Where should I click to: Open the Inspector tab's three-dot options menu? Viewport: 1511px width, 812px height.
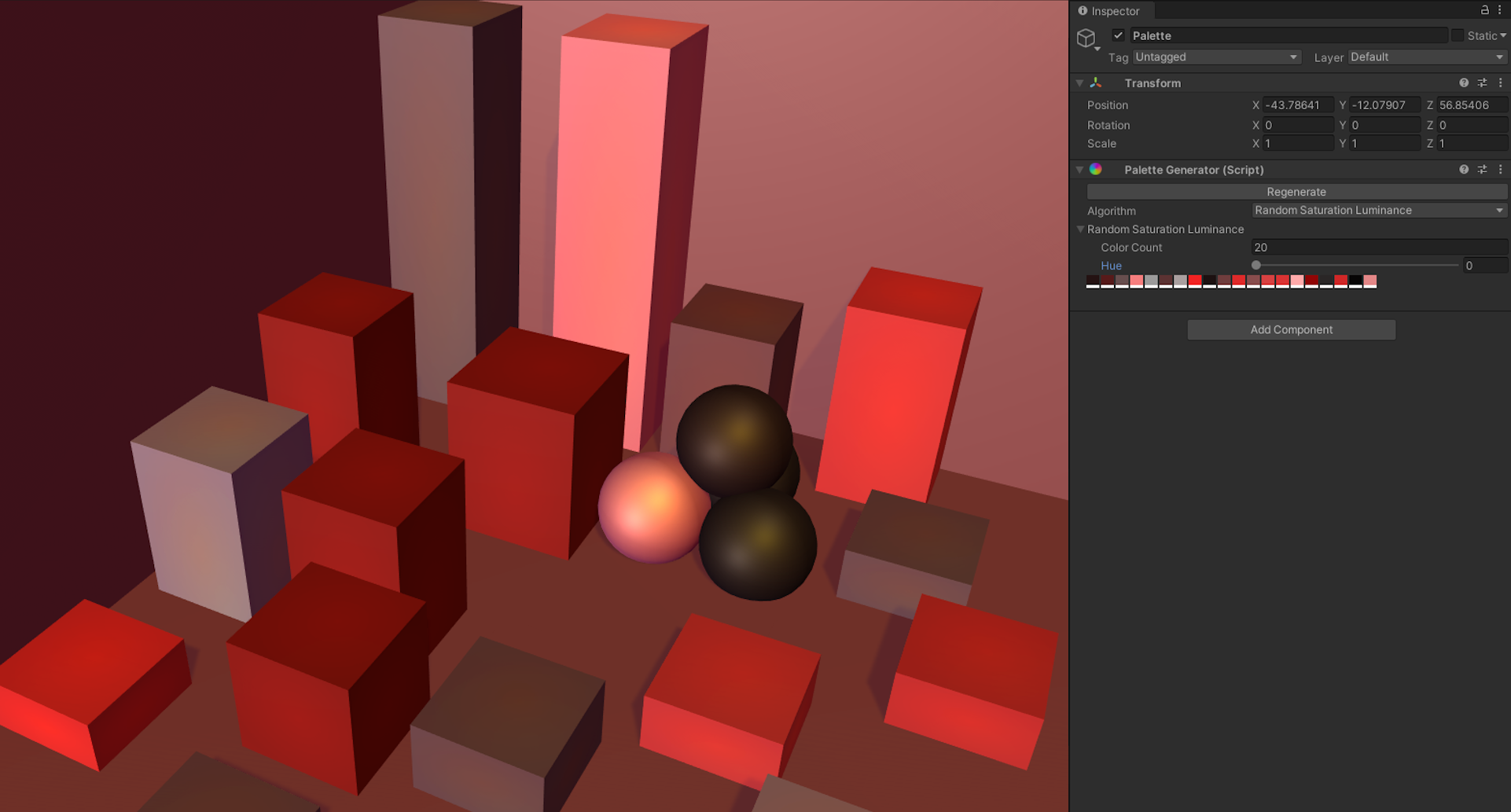pos(1499,10)
